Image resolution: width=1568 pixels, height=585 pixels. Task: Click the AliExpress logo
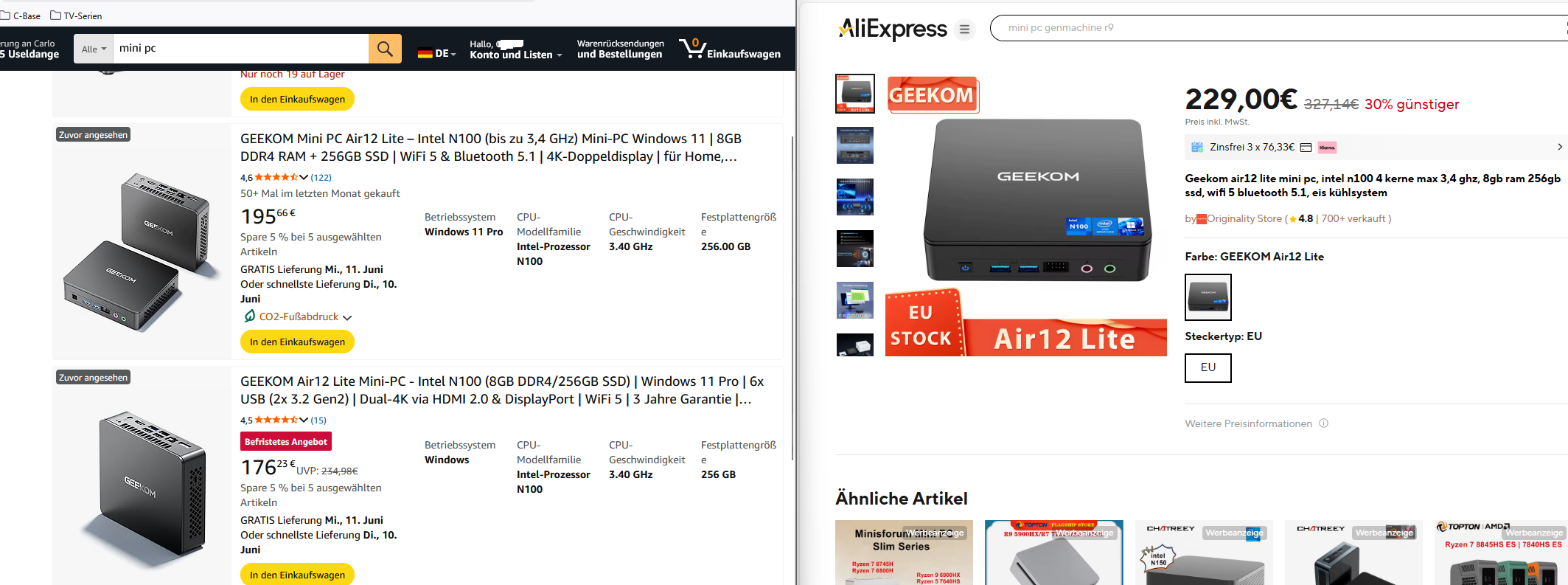893,29
